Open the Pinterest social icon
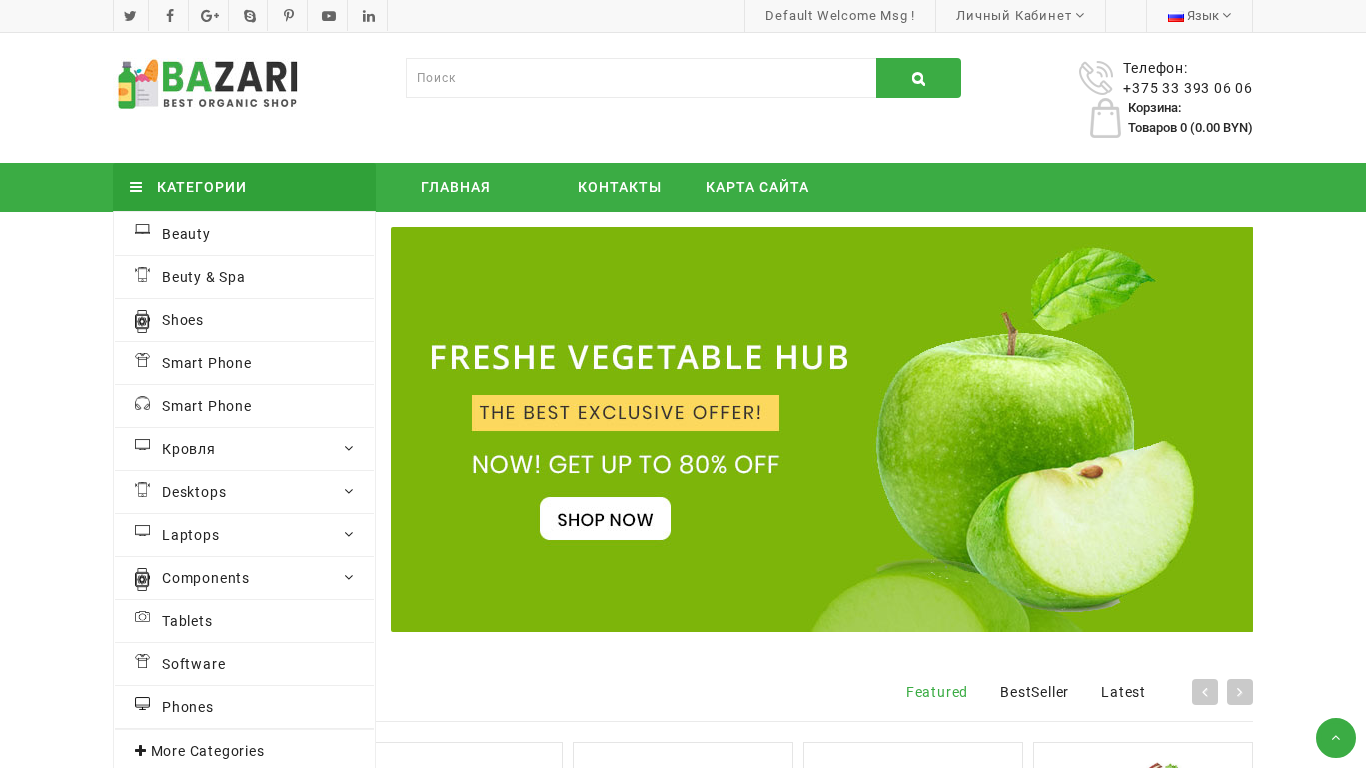 [x=289, y=16]
